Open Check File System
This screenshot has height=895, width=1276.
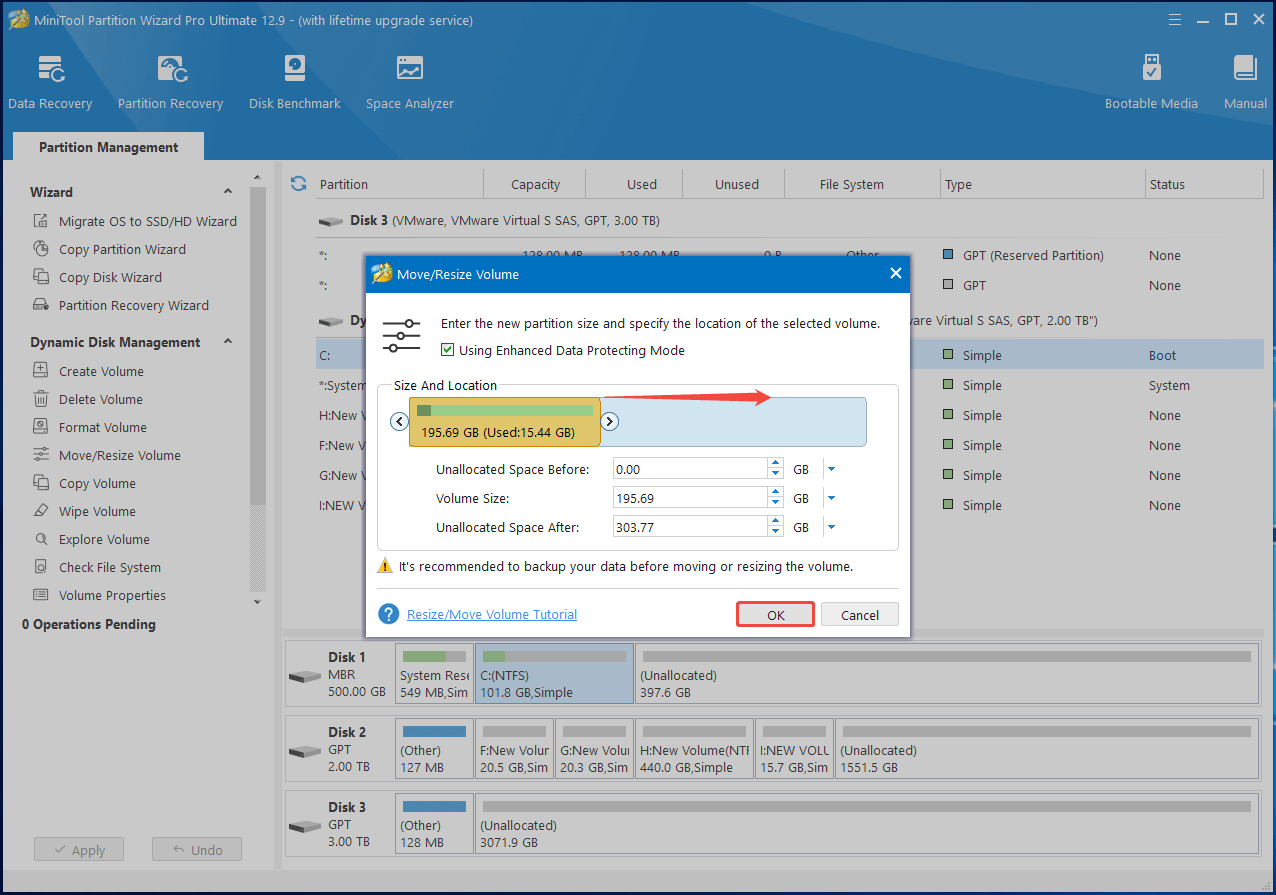click(112, 567)
